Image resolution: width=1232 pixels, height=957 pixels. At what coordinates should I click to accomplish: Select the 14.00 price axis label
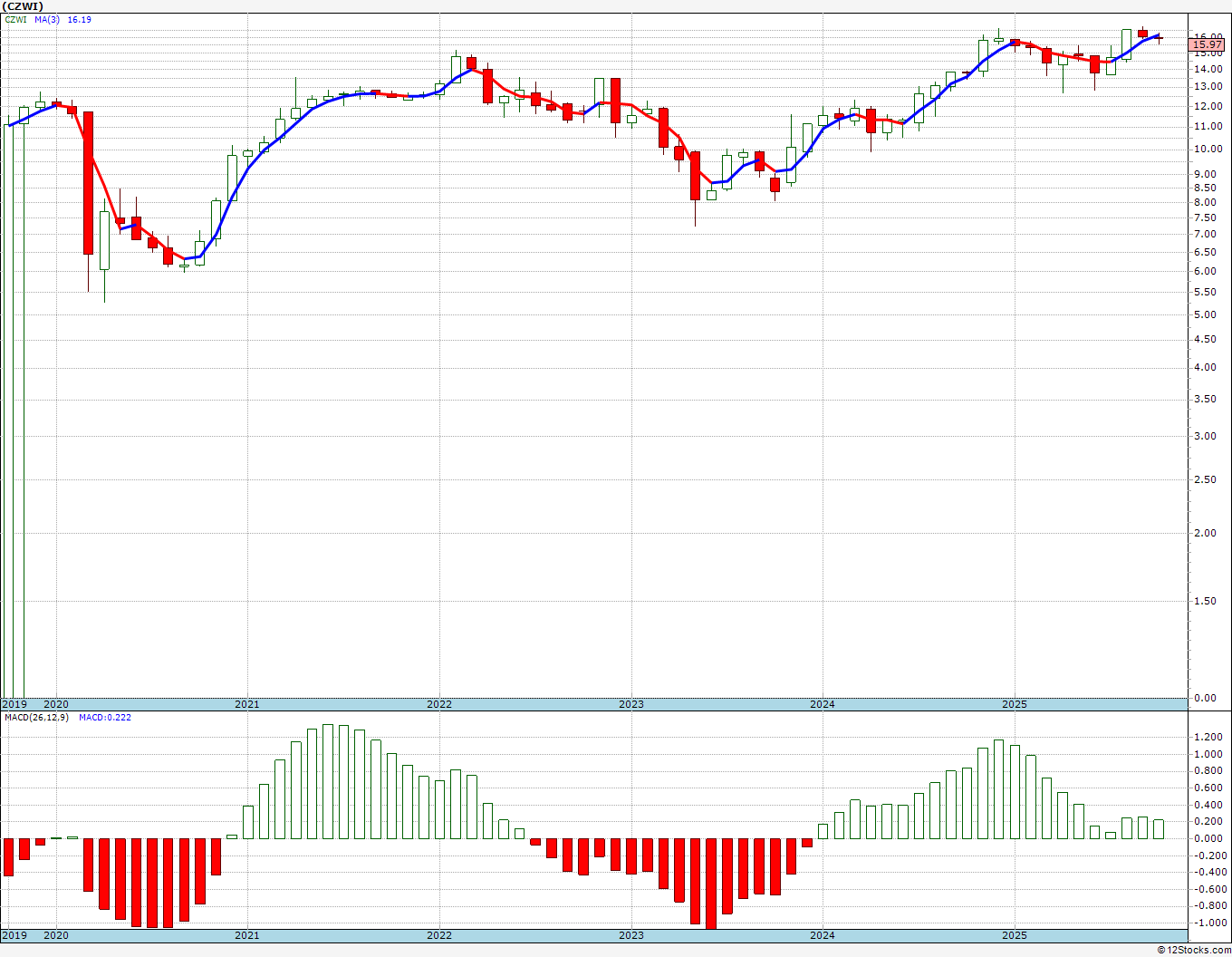click(1208, 68)
